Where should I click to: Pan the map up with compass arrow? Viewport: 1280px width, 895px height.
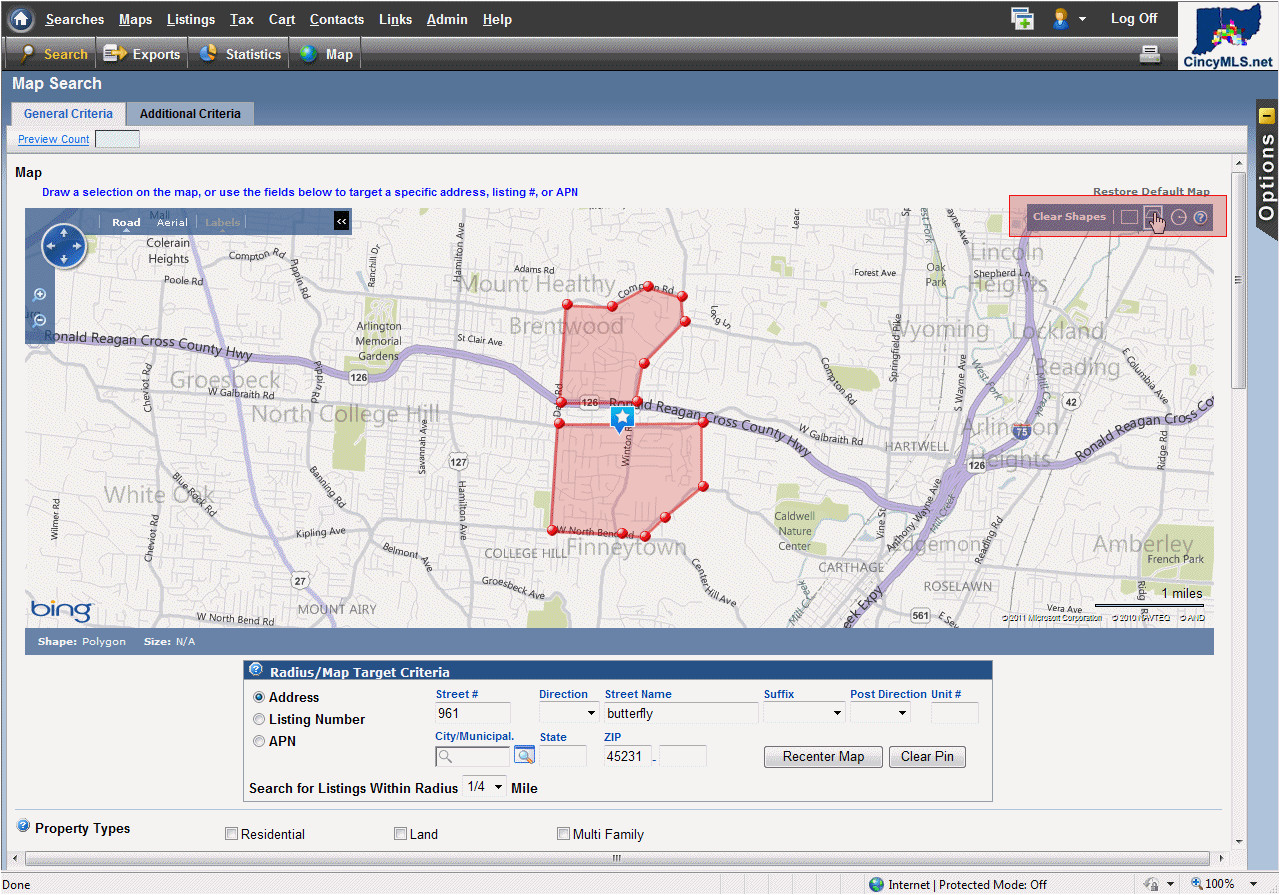pyautogui.click(x=64, y=232)
